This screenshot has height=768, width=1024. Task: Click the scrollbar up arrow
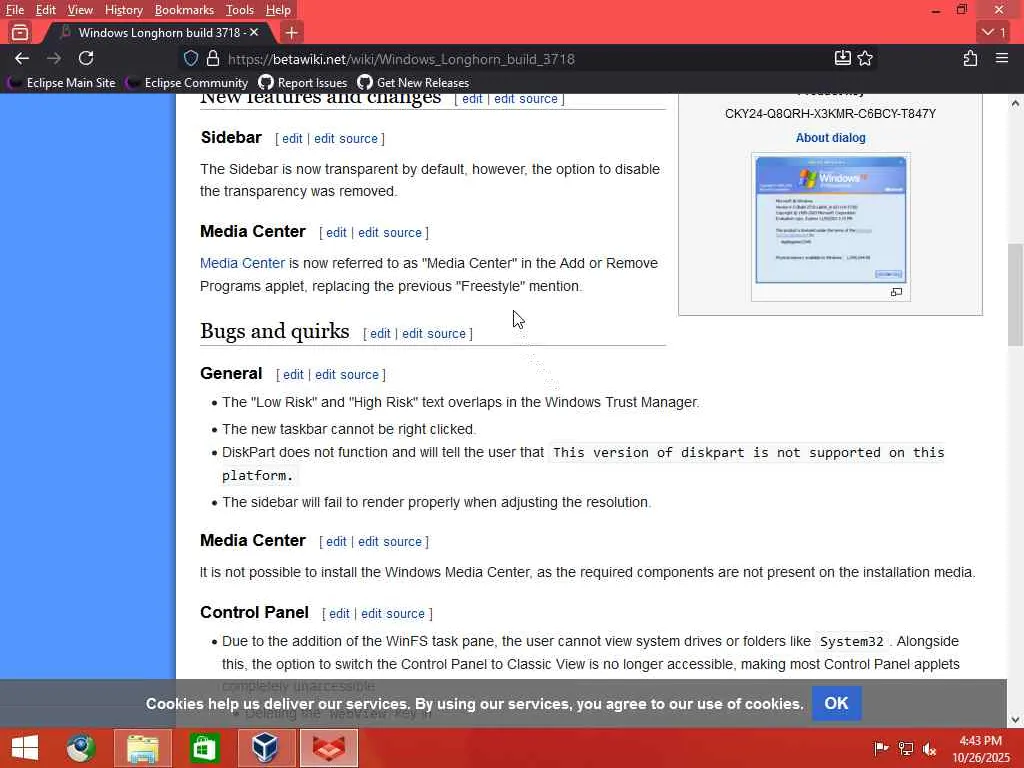(x=1015, y=103)
